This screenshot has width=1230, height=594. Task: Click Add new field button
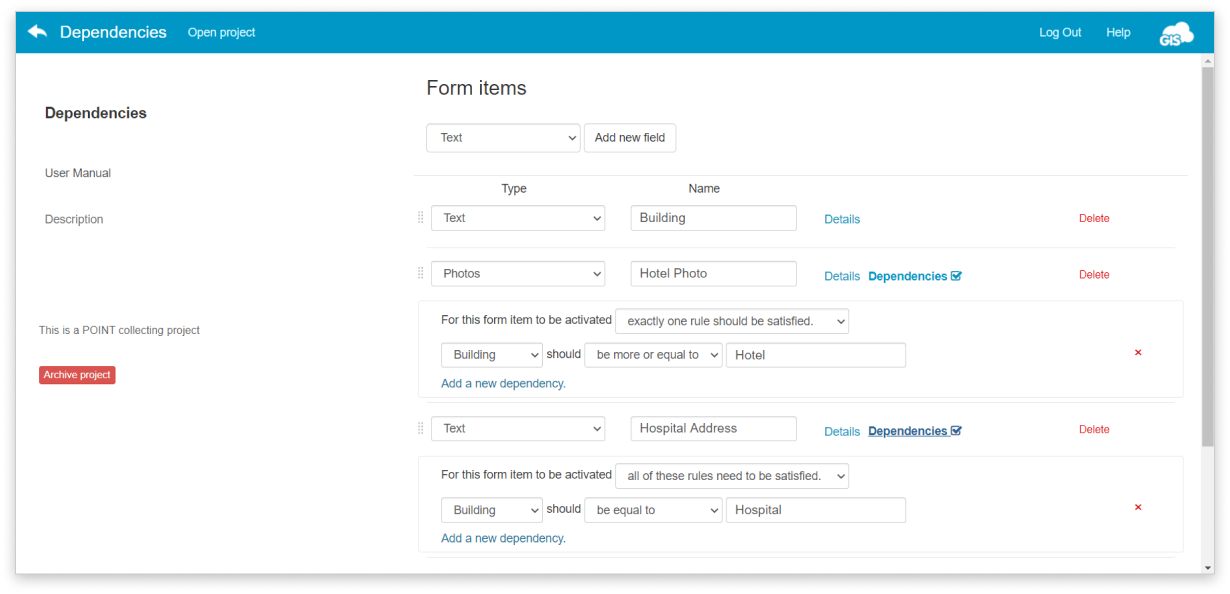point(630,138)
